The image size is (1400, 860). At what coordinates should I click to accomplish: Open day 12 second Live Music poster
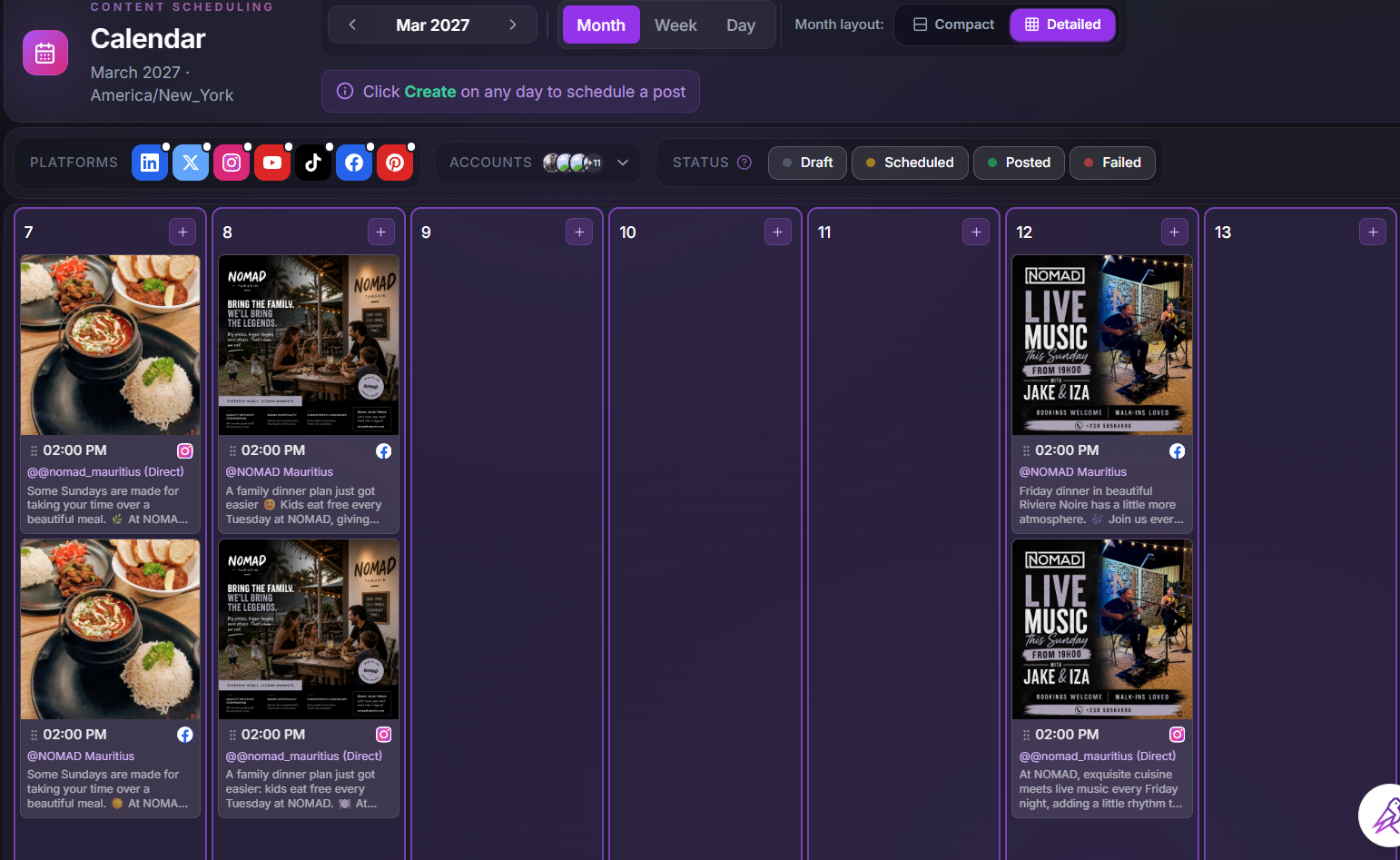1102,629
